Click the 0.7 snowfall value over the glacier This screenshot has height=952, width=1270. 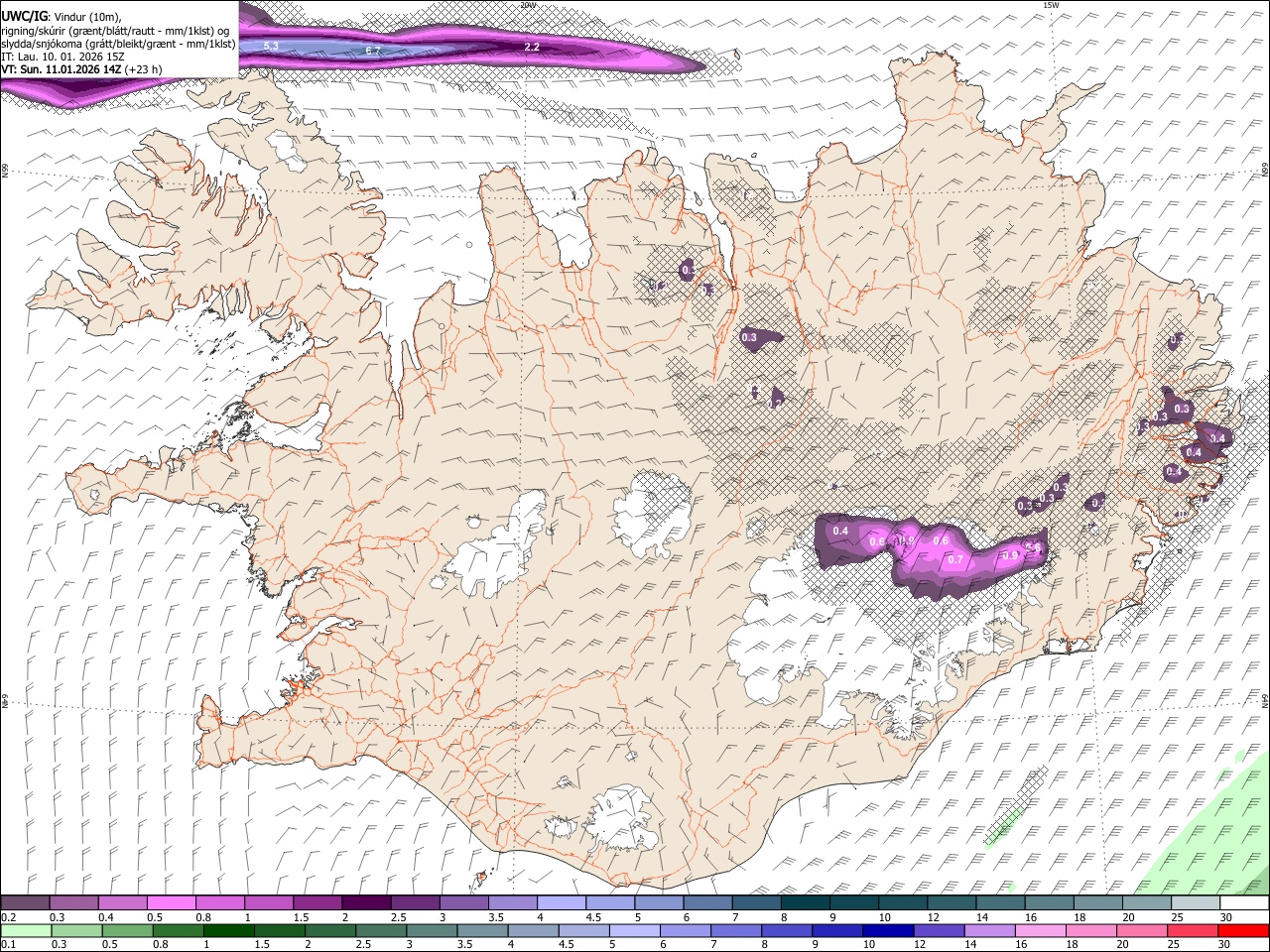coord(955,559)
